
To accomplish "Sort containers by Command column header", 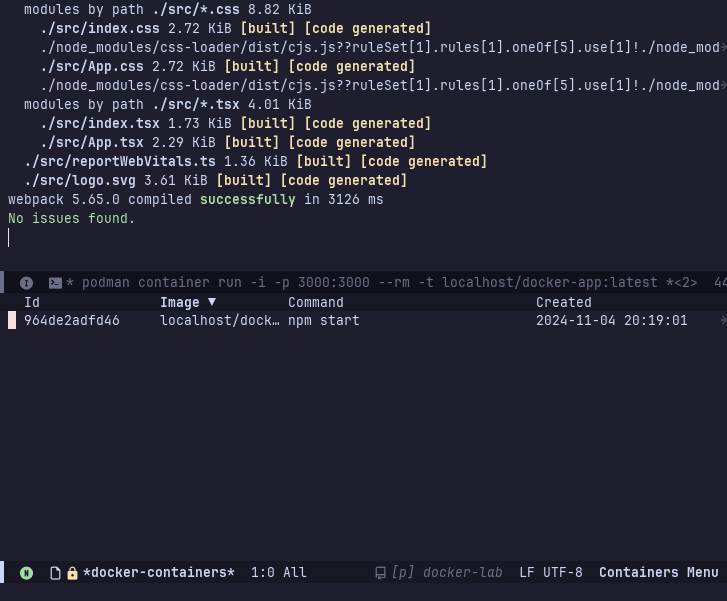I will tap(315, 302).
